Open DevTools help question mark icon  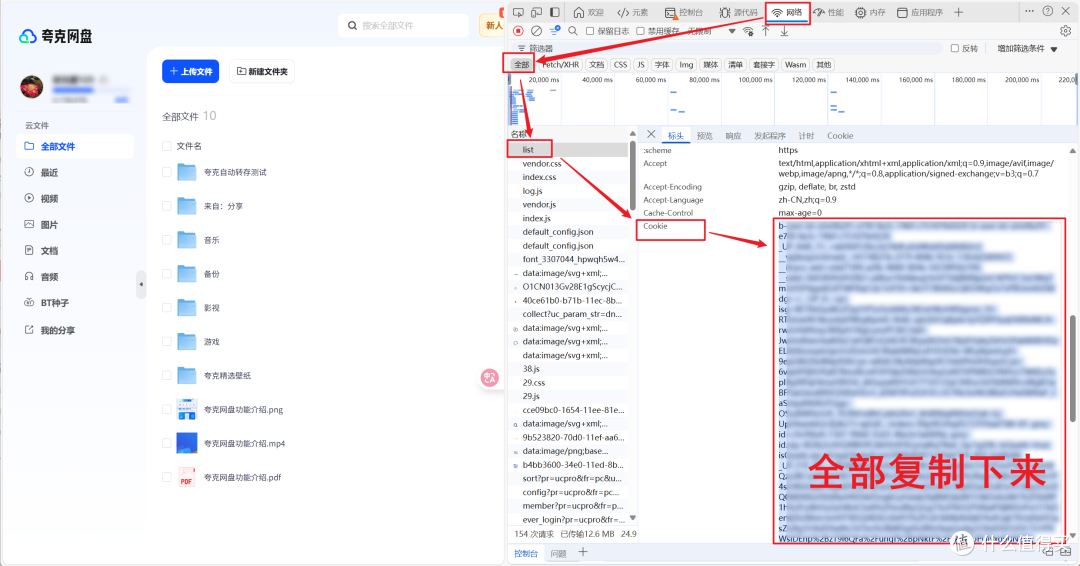1048,11
